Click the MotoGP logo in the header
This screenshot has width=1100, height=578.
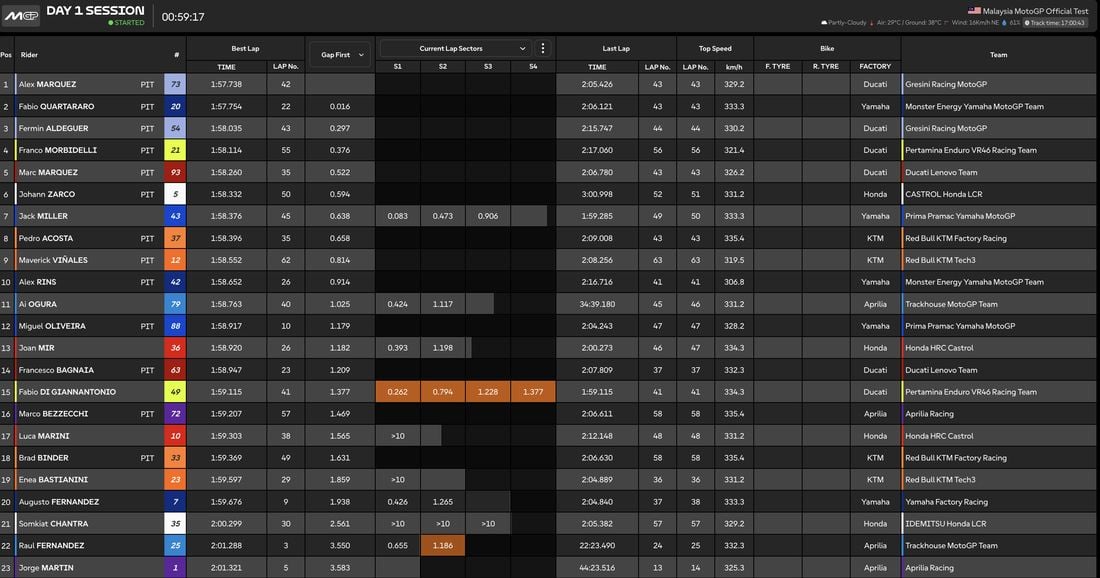[21, 15]
